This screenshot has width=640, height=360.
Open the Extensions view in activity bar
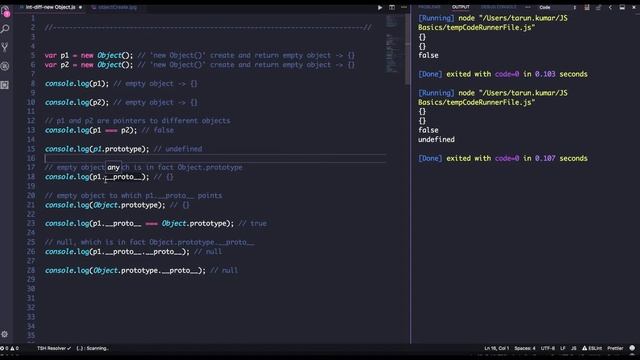[x=5, y=84]
